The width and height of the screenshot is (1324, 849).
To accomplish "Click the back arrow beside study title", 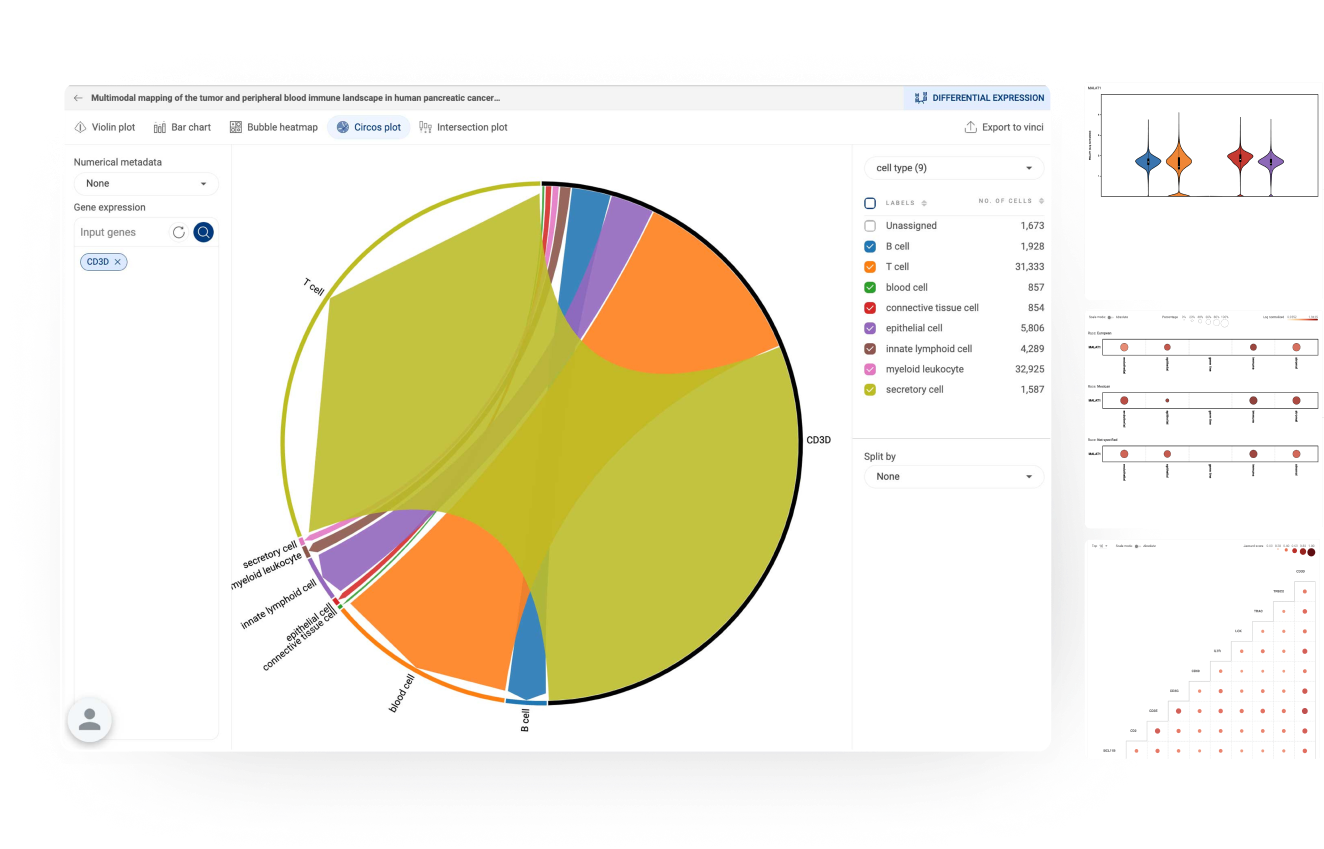I will (79, 98).
